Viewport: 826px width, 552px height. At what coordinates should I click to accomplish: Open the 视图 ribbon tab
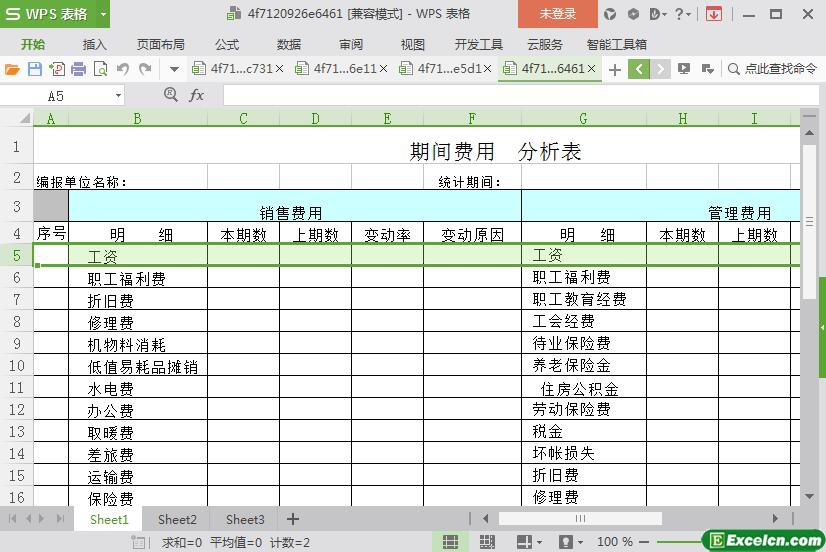click(x=412, y=45)
